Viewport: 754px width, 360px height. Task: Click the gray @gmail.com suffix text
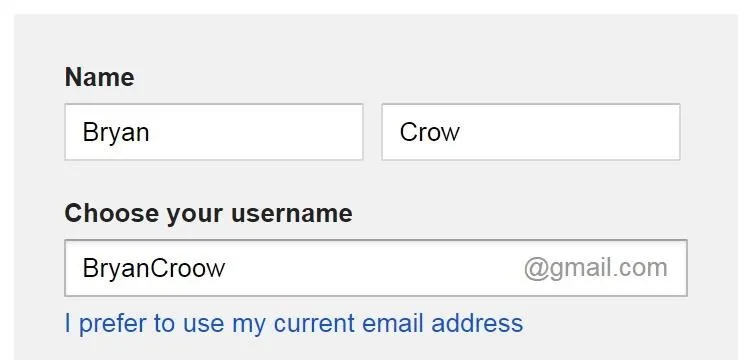(x=596, y=268)
